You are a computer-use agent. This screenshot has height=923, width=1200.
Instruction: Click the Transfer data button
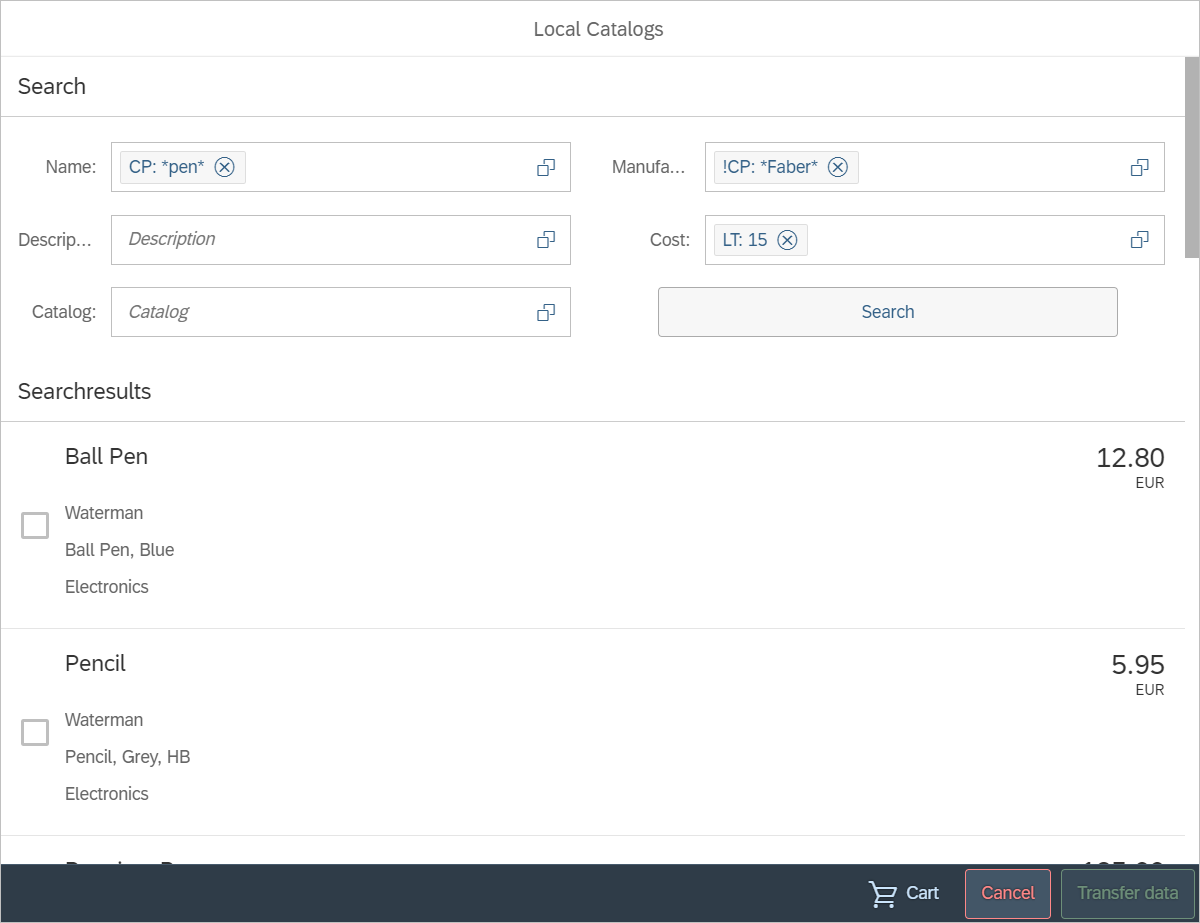point(1127,894)
